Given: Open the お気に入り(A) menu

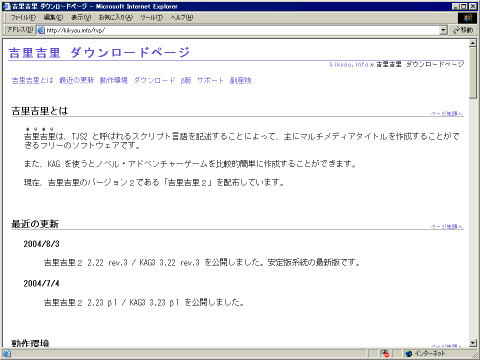Looking at the screenshot, I should [116, 18].
